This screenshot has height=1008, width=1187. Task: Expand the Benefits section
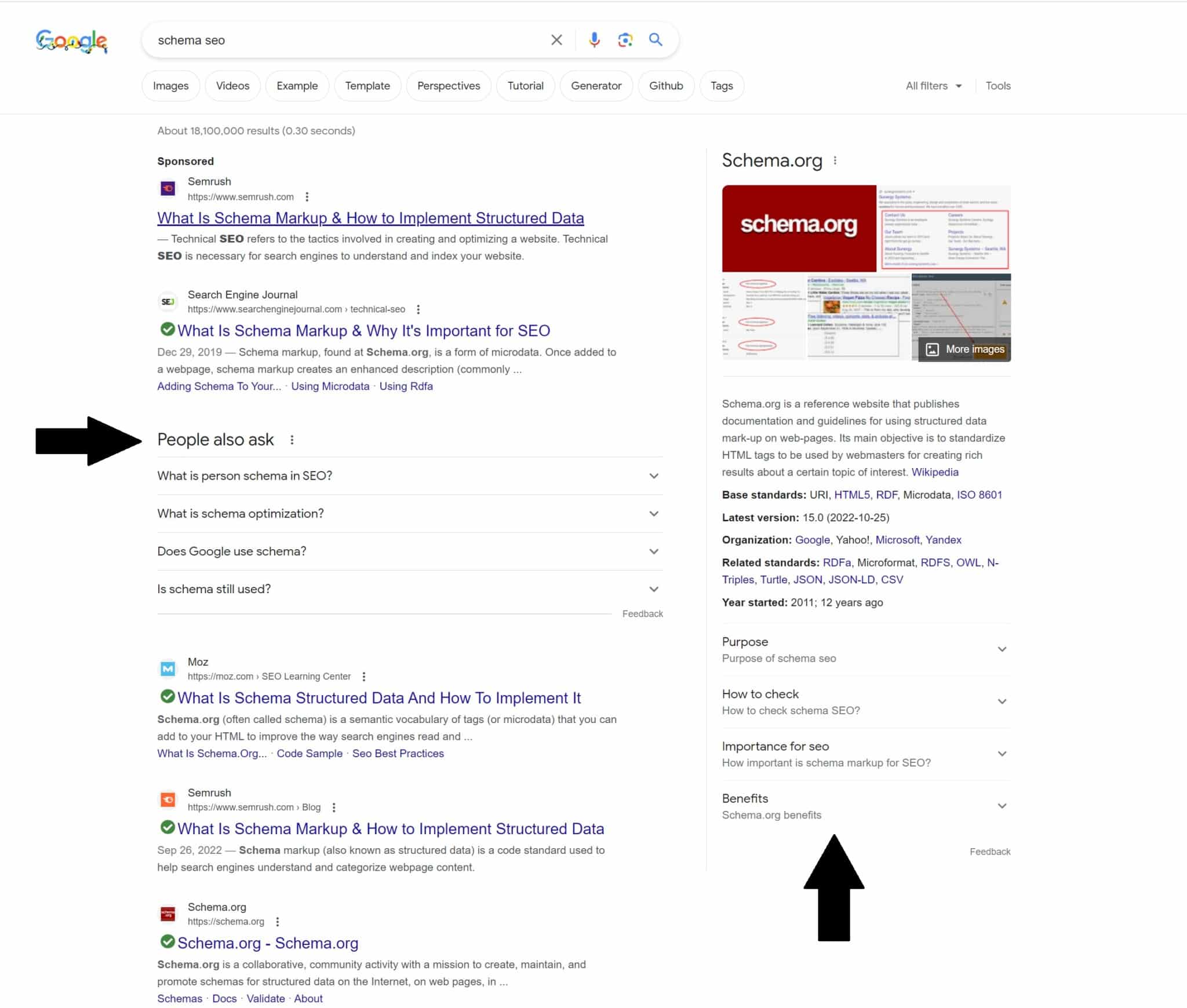pyautogui.click(x=866, y=806)
